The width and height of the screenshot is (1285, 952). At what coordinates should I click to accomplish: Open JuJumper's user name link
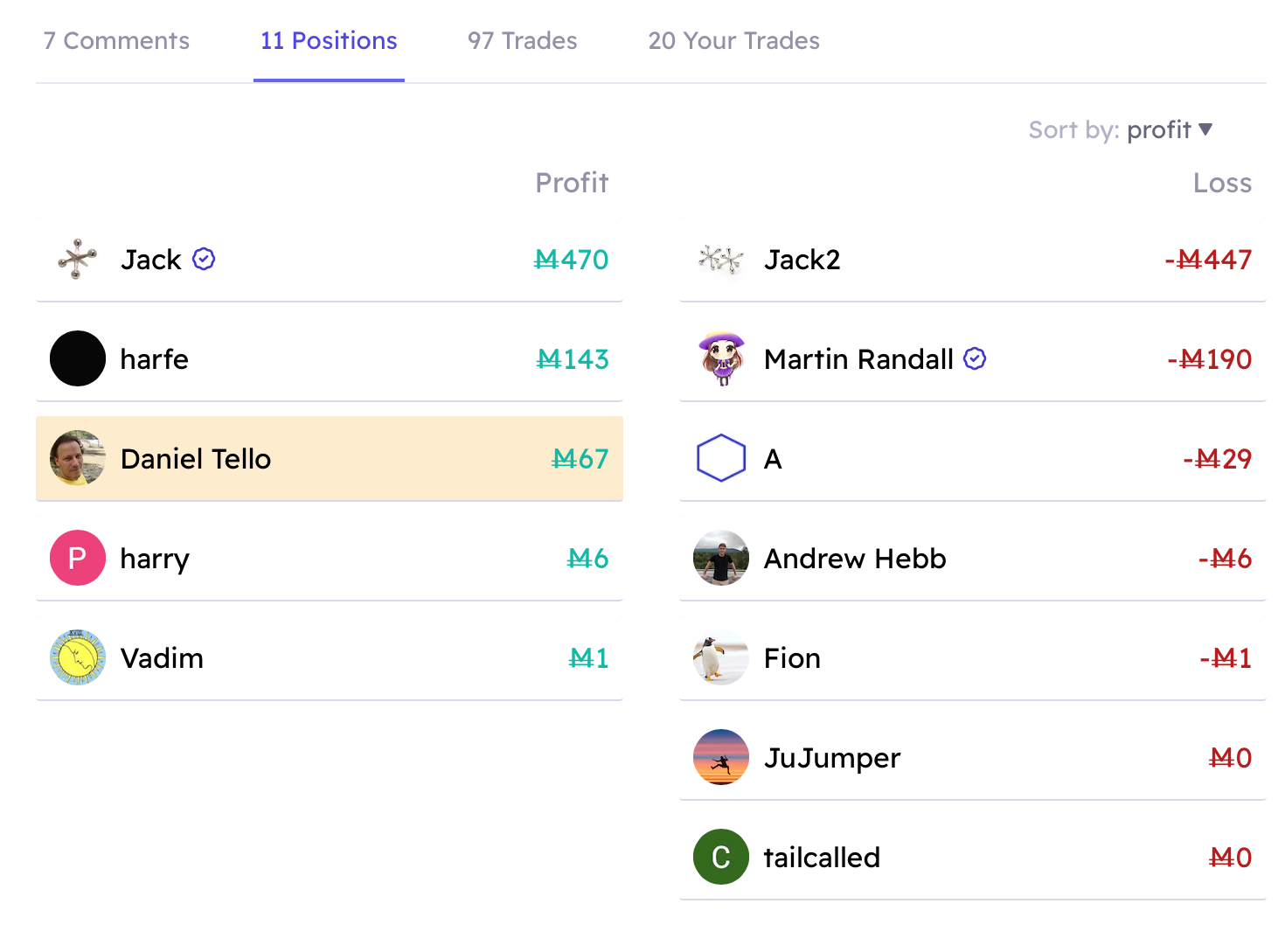(832, 758)
